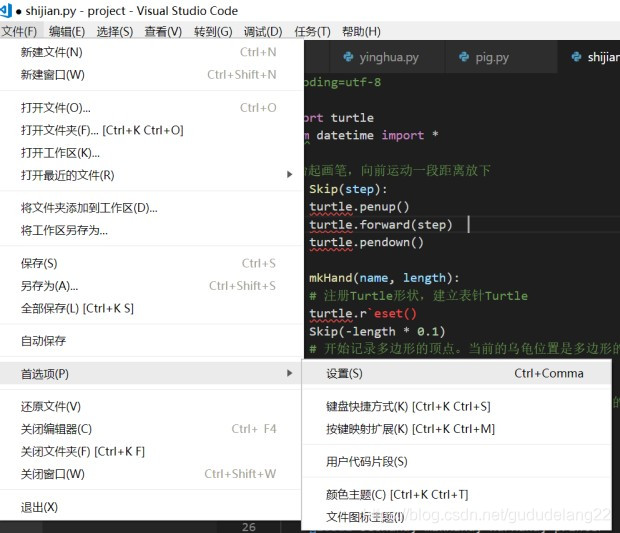Click the mkHand(name, length): line

(384, 278)
